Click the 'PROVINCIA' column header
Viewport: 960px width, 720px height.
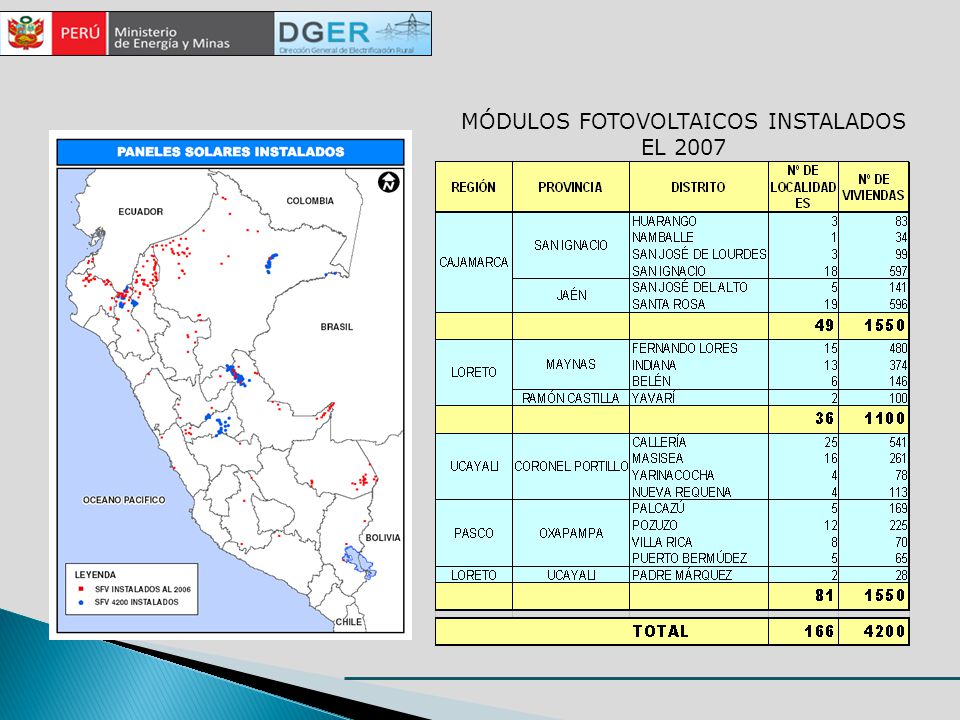click(x=570, y=187)
